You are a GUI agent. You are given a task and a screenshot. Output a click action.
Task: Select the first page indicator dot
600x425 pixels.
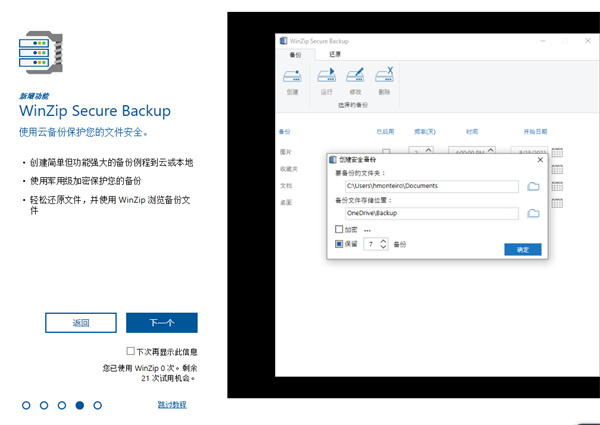tap(26, 405)
